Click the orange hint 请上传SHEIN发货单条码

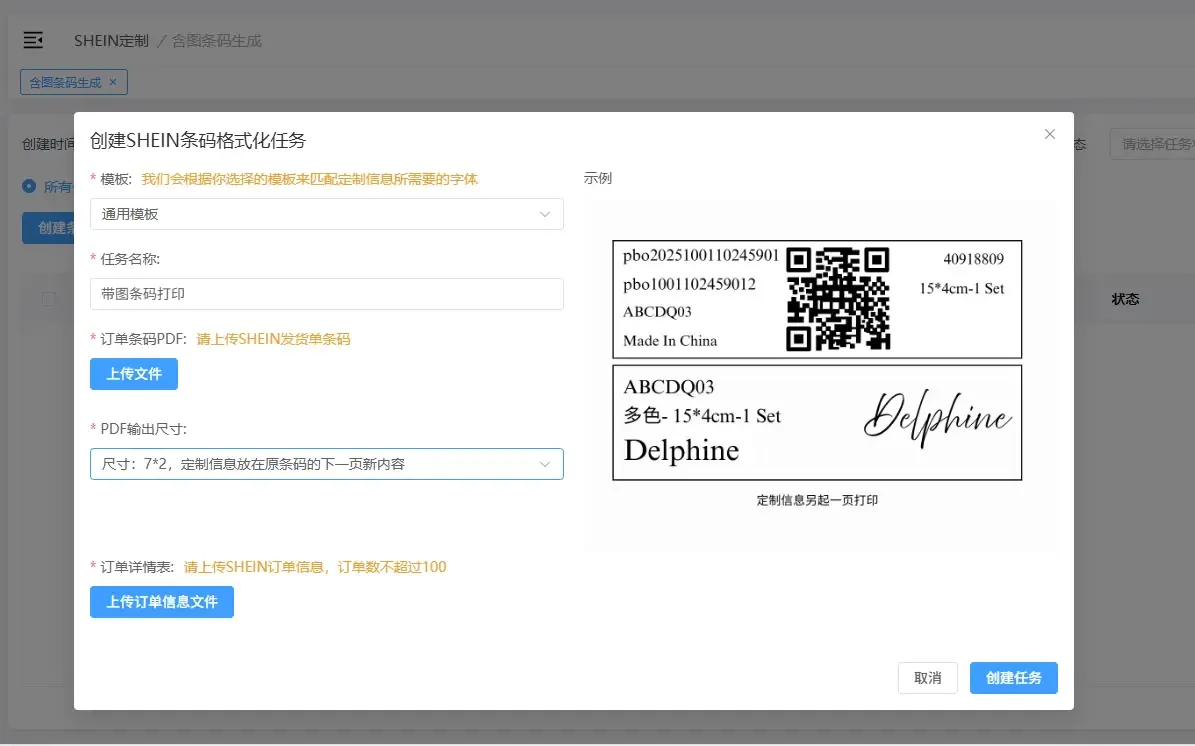coord(273,339)
